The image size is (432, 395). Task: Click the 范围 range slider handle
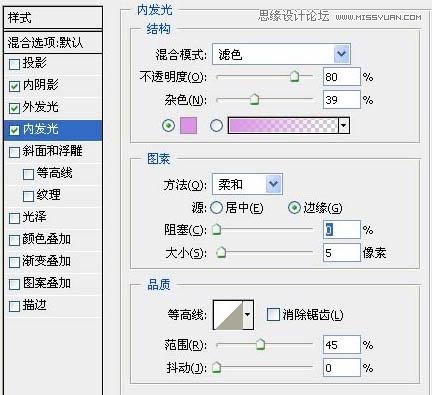260,344
